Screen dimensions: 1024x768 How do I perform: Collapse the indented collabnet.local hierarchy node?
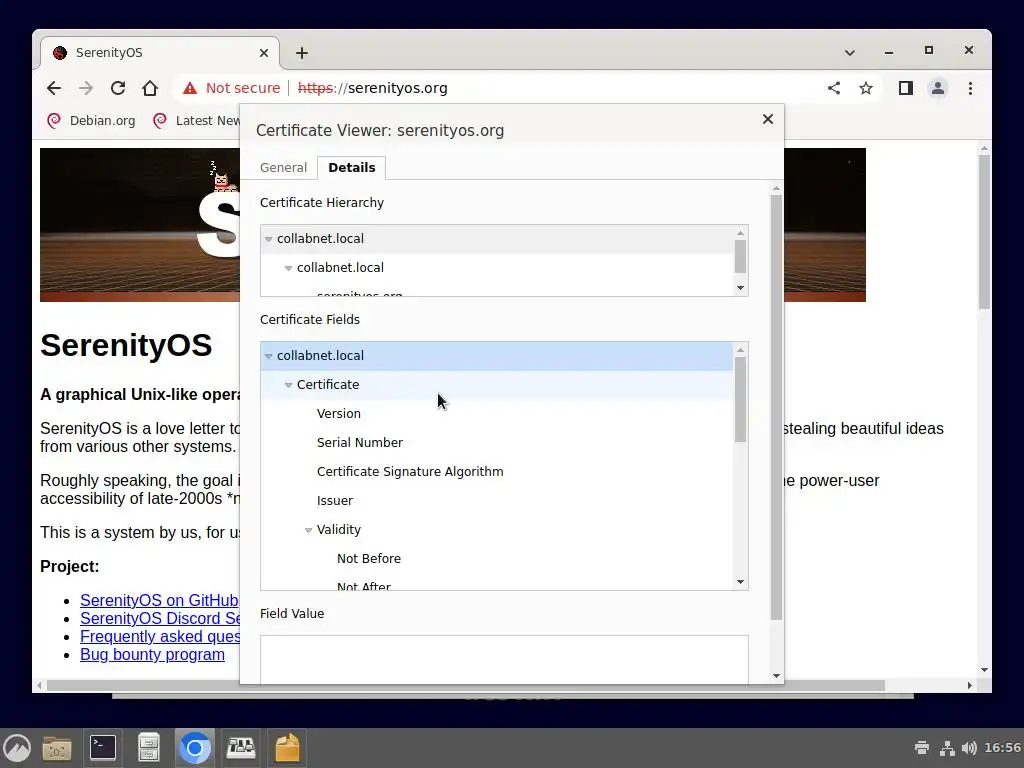point(288,268)
